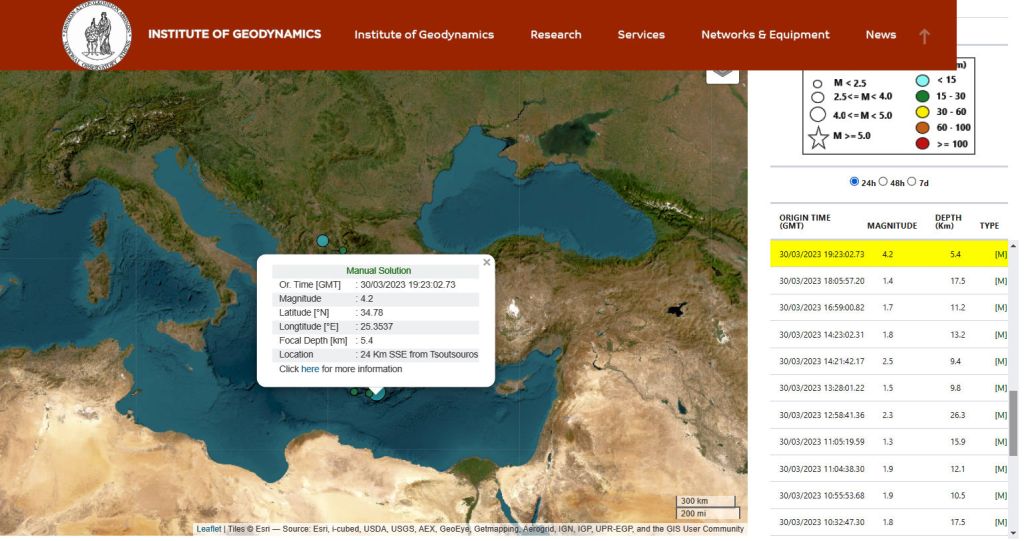Click the small green marker beside the cyan one
Screen dimensions: 1024x541
coord(342,250)
